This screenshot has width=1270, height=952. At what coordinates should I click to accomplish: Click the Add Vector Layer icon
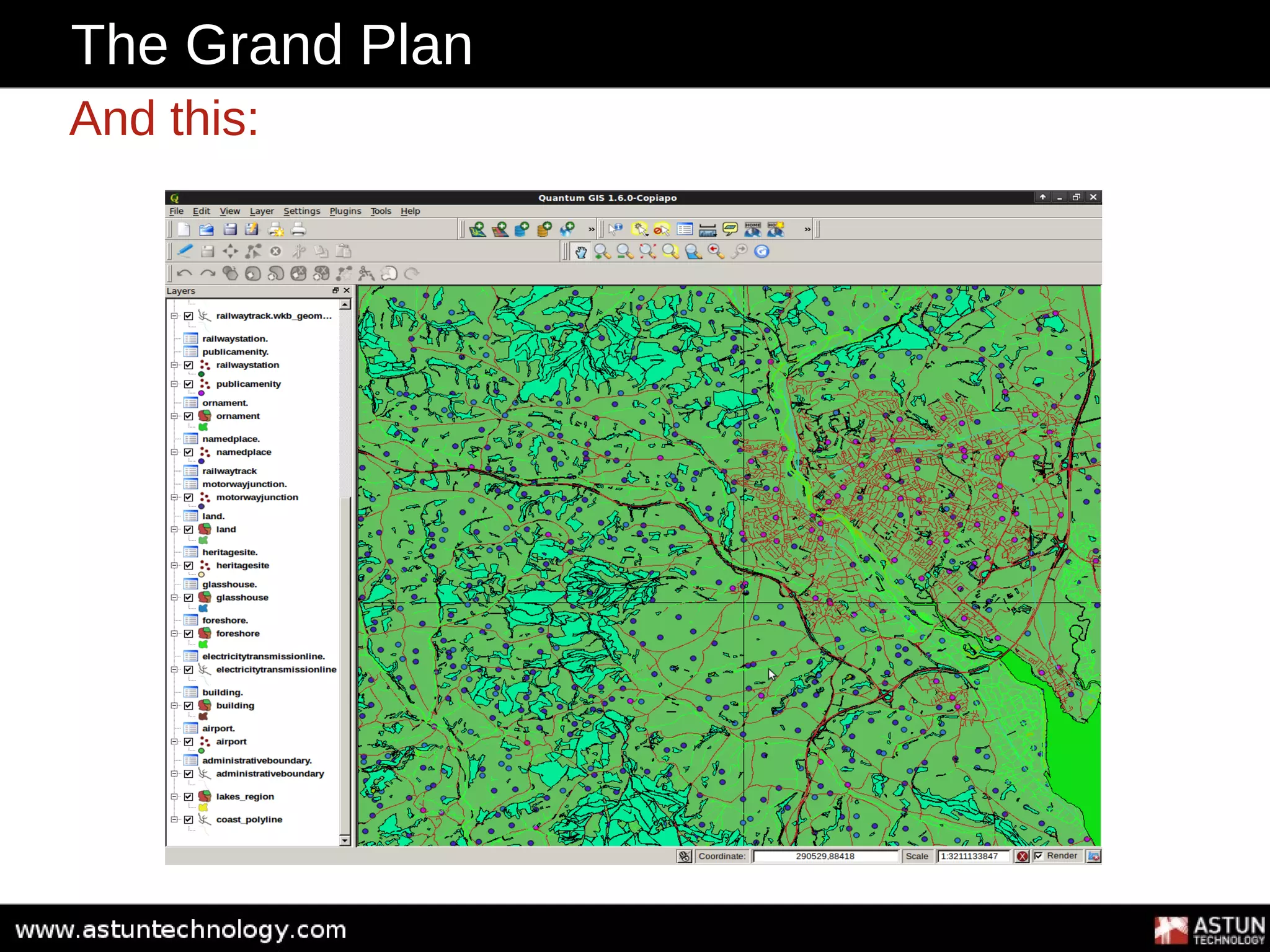click(x=477, y=229)
